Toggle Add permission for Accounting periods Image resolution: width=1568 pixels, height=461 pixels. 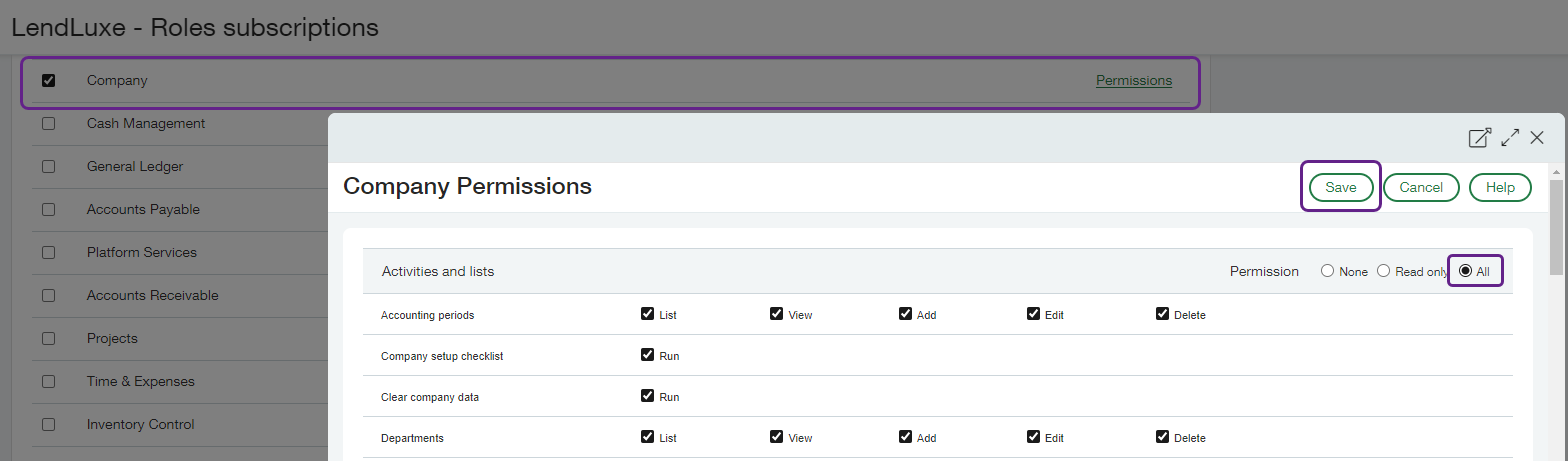(905, 314)
